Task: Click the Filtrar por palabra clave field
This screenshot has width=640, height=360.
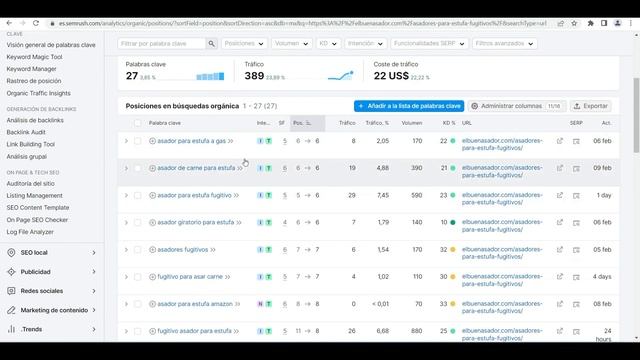Action: pyautogui.click(x=162, y=44)
